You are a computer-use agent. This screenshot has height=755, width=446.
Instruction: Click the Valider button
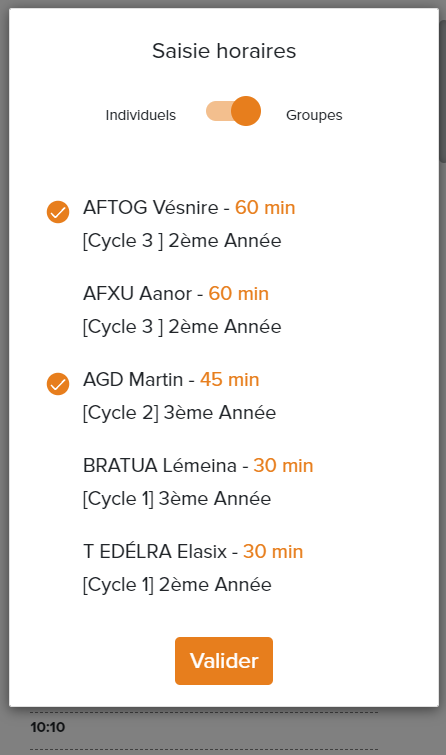click(224, 661)
